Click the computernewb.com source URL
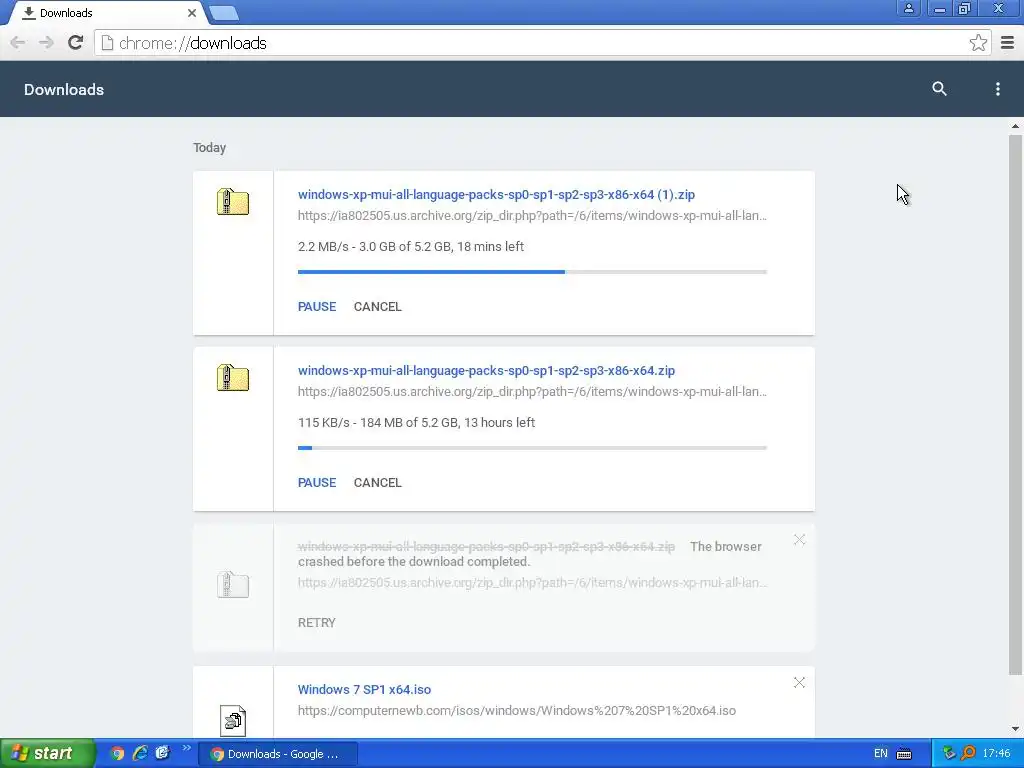The image size is (1024, 768). coord(517,711)
